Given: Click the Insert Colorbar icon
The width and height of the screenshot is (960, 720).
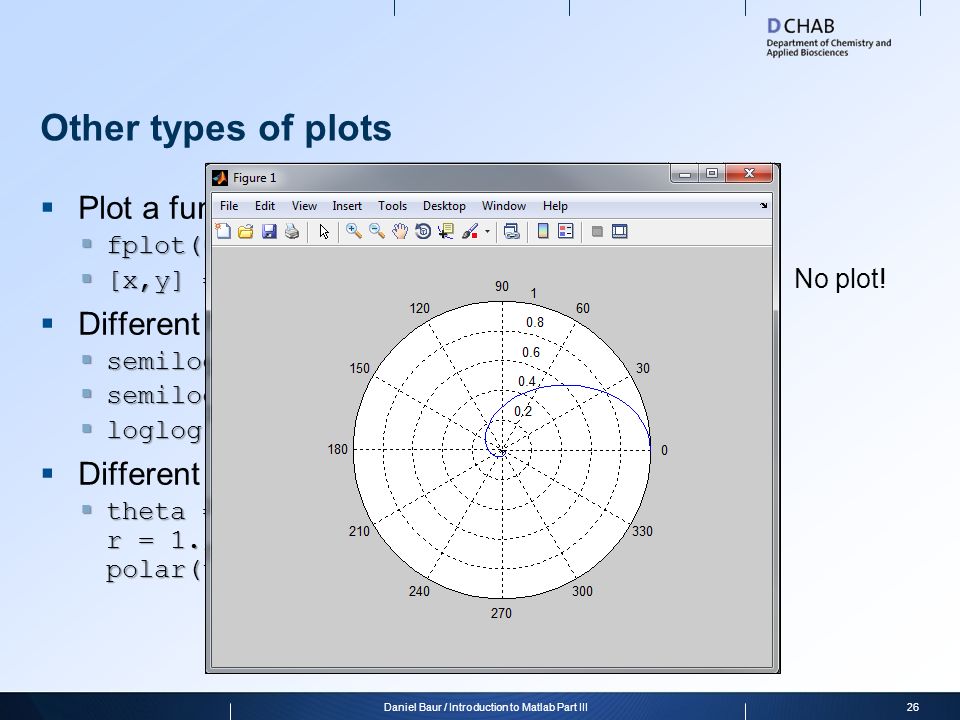Looking at the screenshot, I should 542,231.
